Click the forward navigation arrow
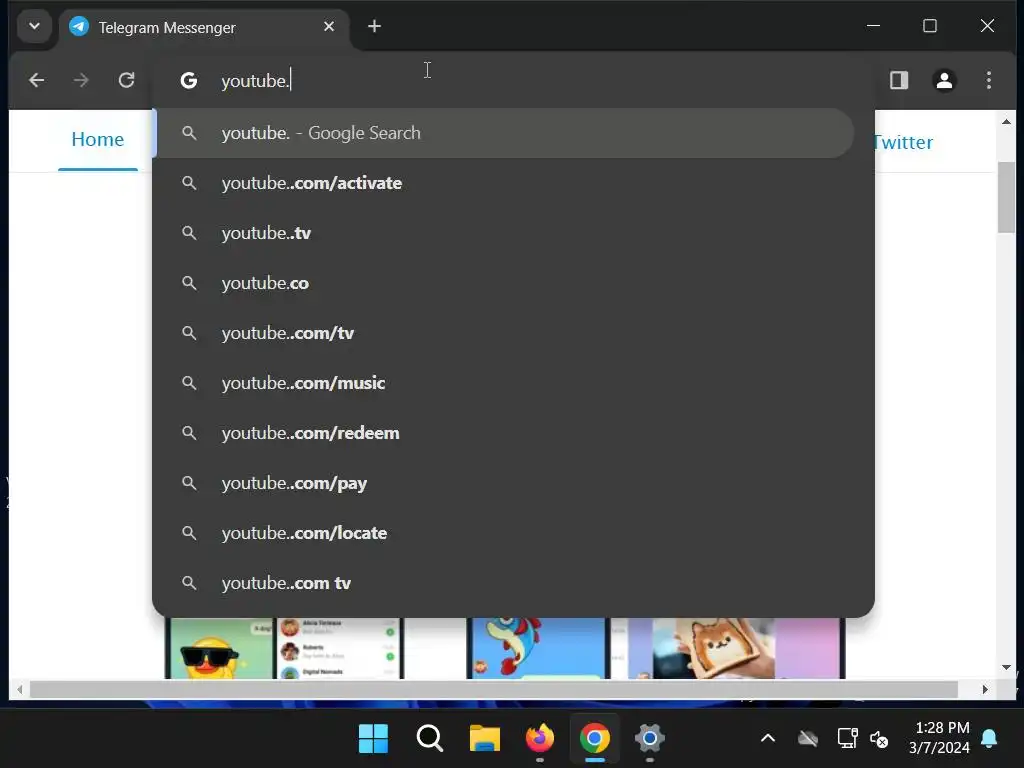The height and width of the screenshot is (768, 1024). [81, 80]
